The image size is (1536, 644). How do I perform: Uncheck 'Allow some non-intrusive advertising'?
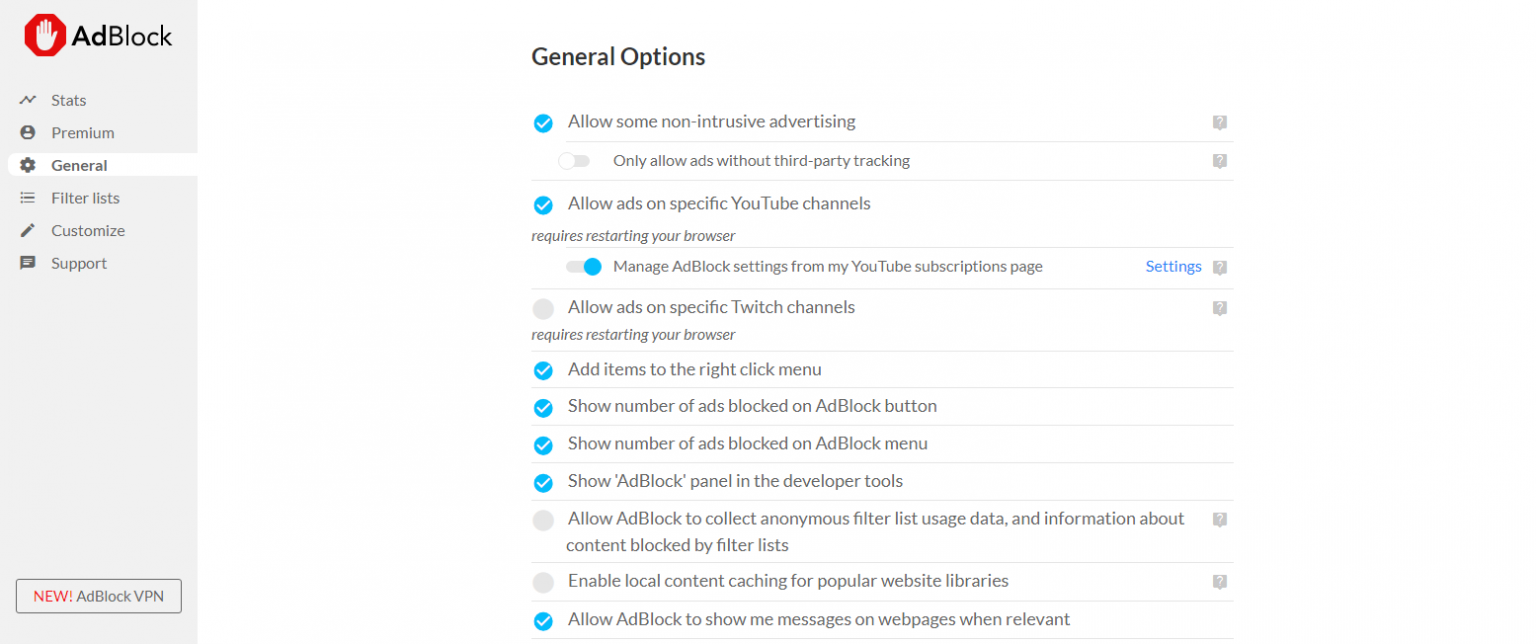543,122
